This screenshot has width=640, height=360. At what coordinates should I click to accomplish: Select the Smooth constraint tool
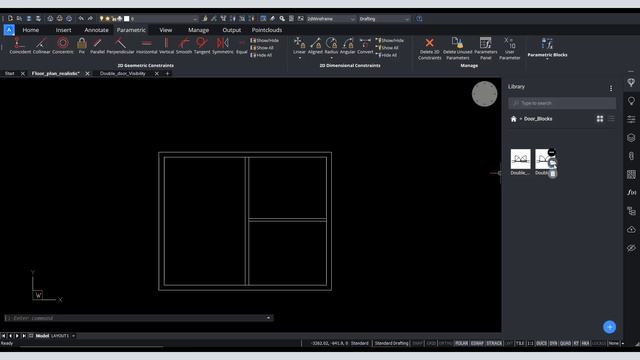click(x=184, y=45)
